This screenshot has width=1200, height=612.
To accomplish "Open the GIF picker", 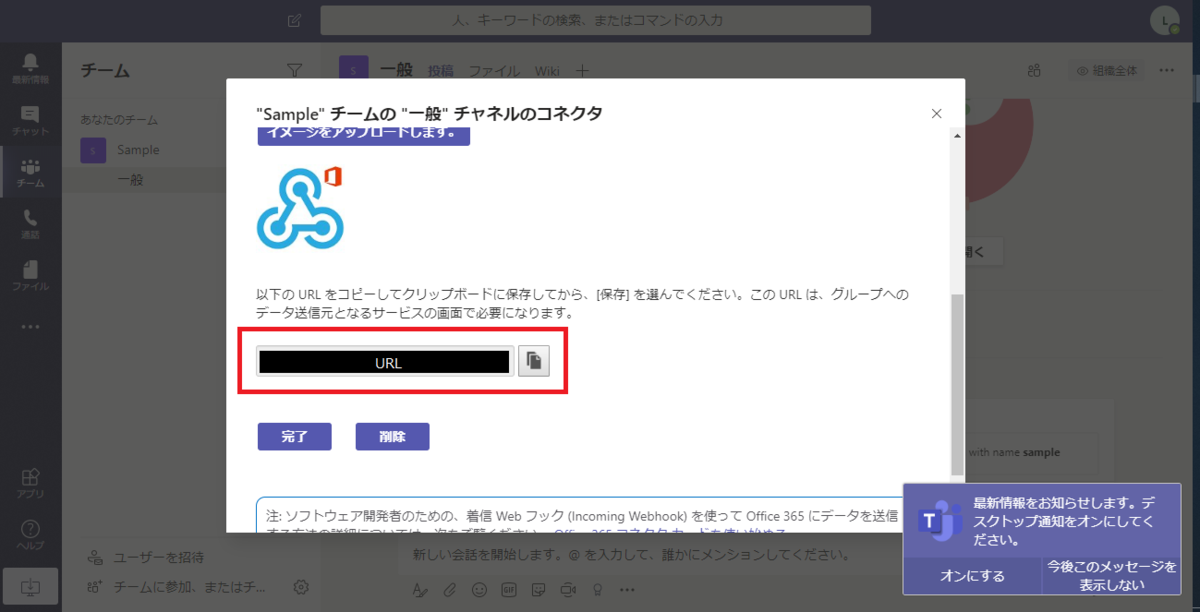I will click(x=510, y=589).
